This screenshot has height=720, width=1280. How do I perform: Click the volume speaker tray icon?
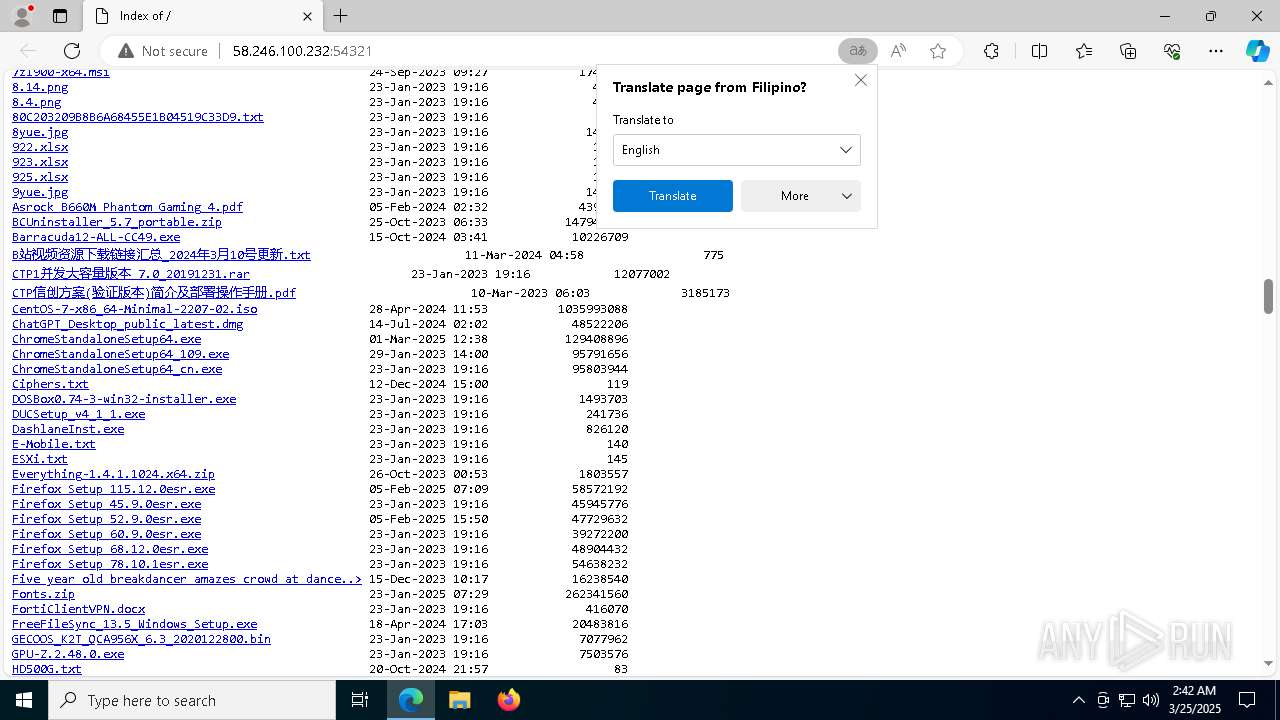pyautogui.click(x=1150, y=700)
